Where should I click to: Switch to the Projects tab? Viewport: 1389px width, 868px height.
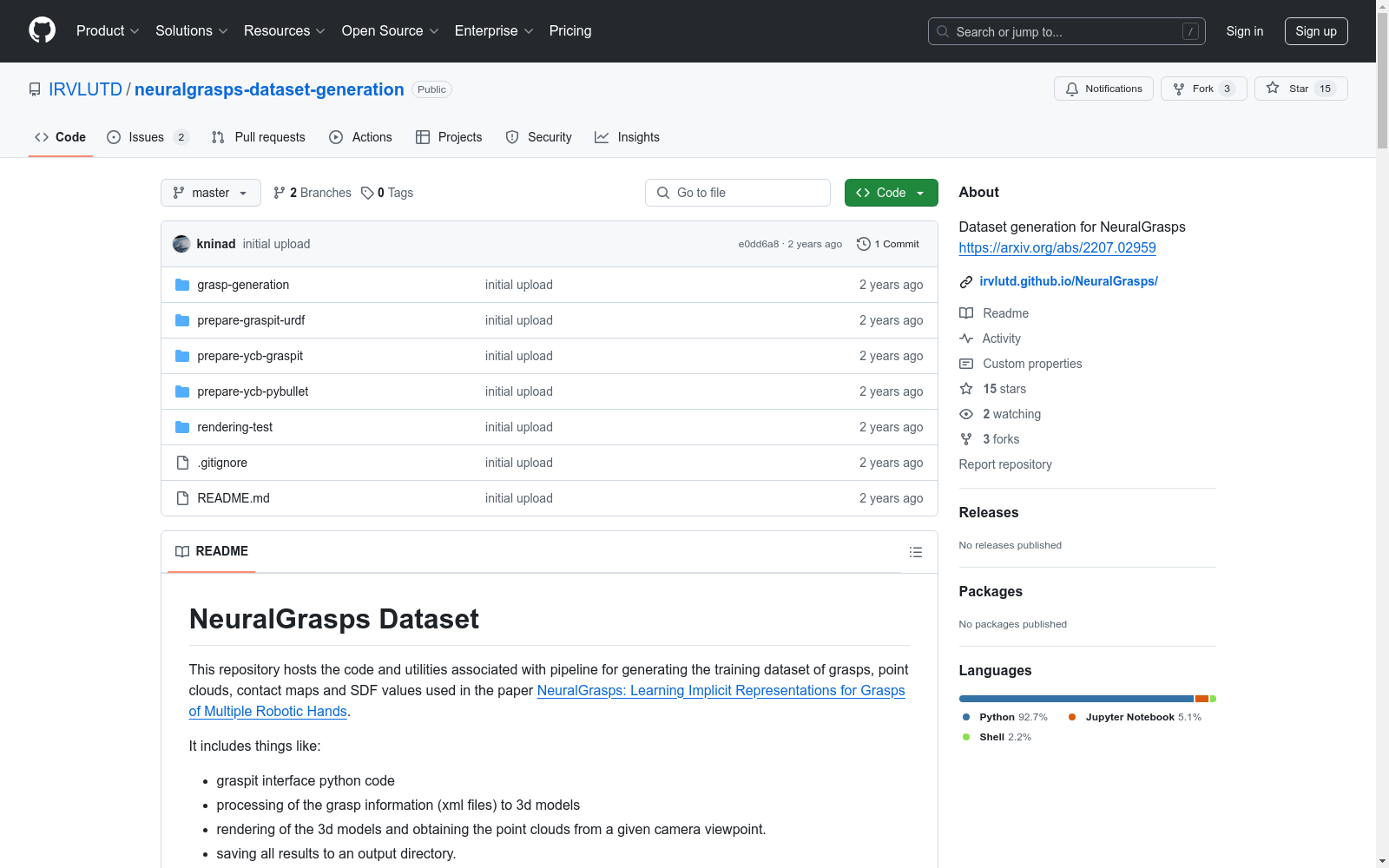449,137
